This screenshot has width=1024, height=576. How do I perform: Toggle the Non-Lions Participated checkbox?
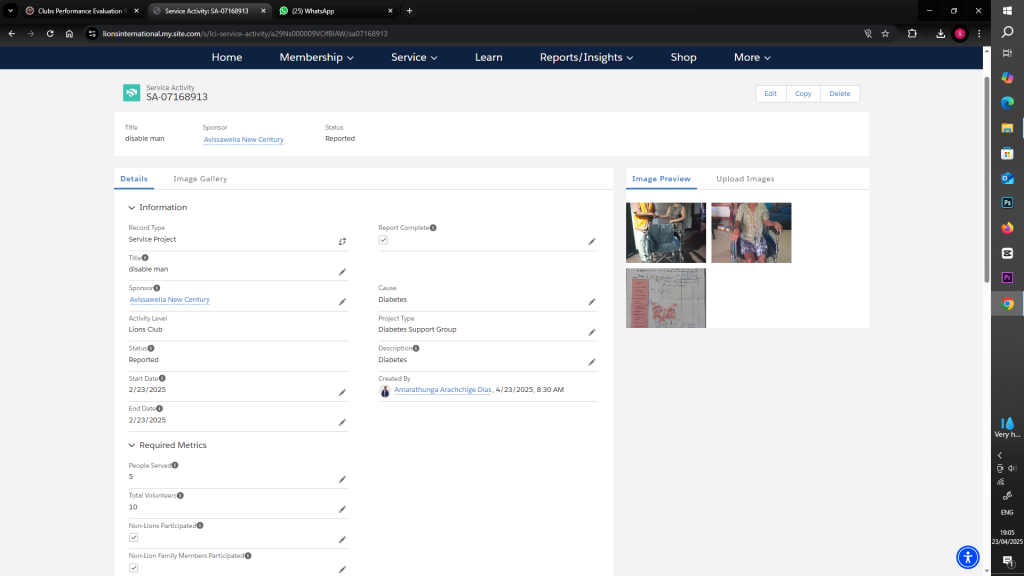133,537
